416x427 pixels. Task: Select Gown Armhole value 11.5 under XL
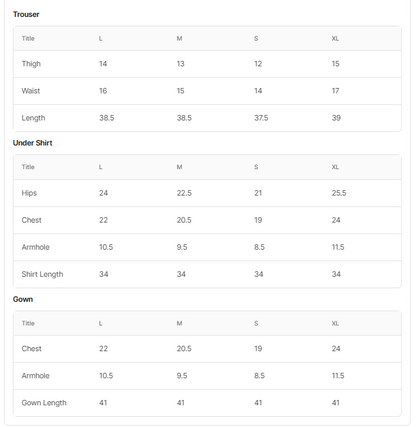(338, 376)
